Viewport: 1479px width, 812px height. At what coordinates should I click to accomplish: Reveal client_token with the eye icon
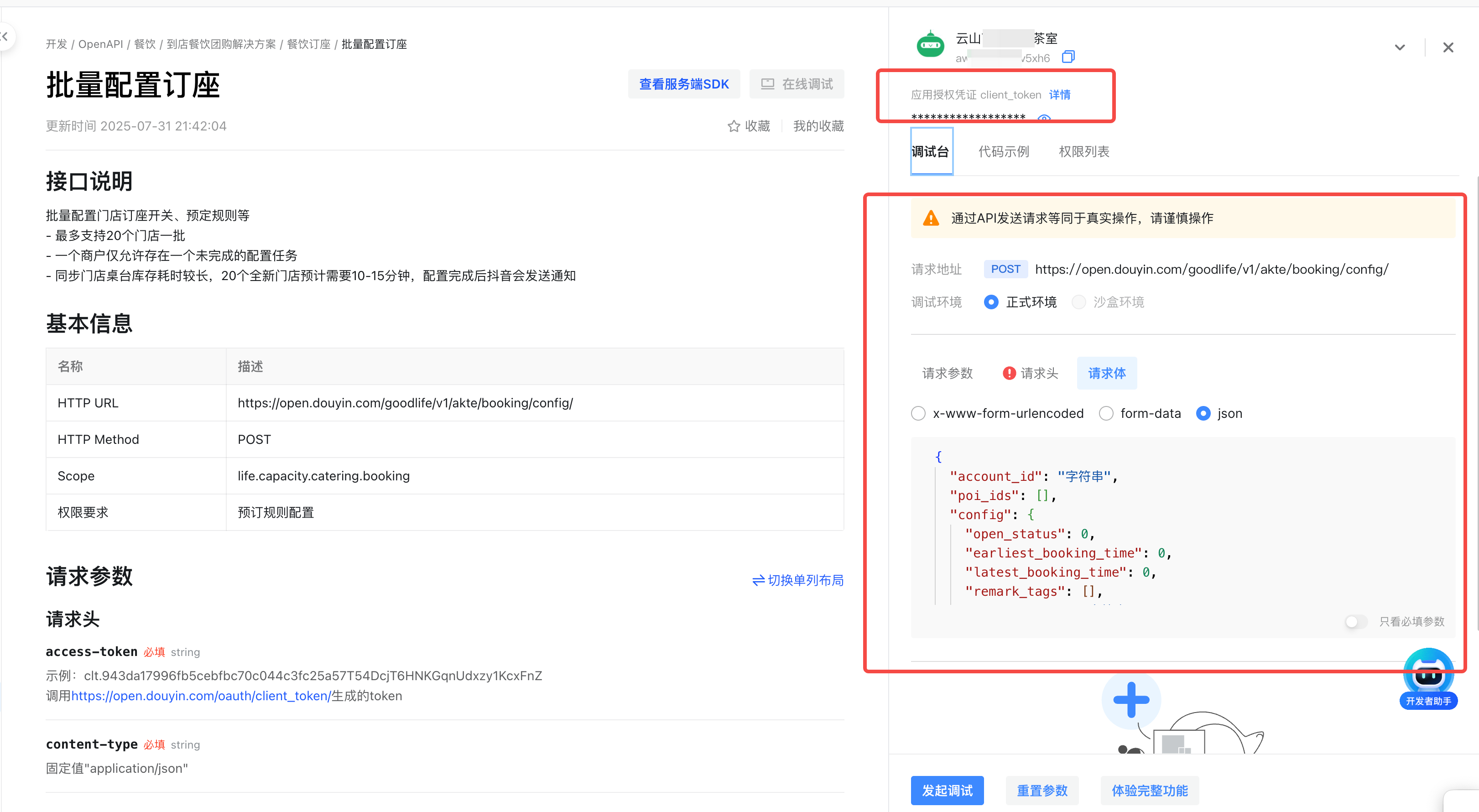(x=1044, y=118)
